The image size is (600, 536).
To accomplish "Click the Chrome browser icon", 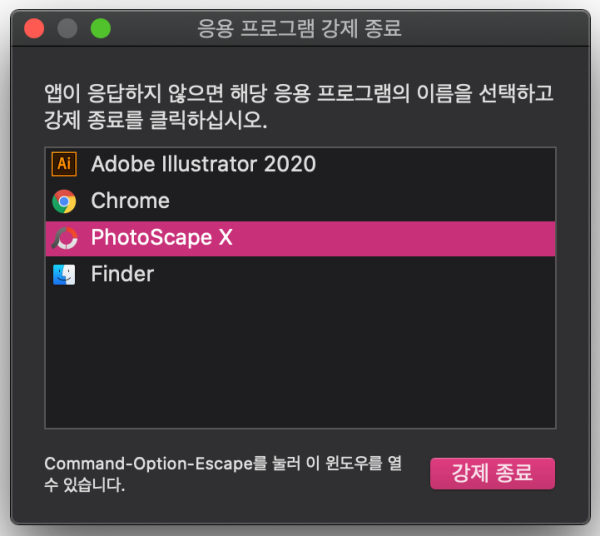I will tap(64, 201).
